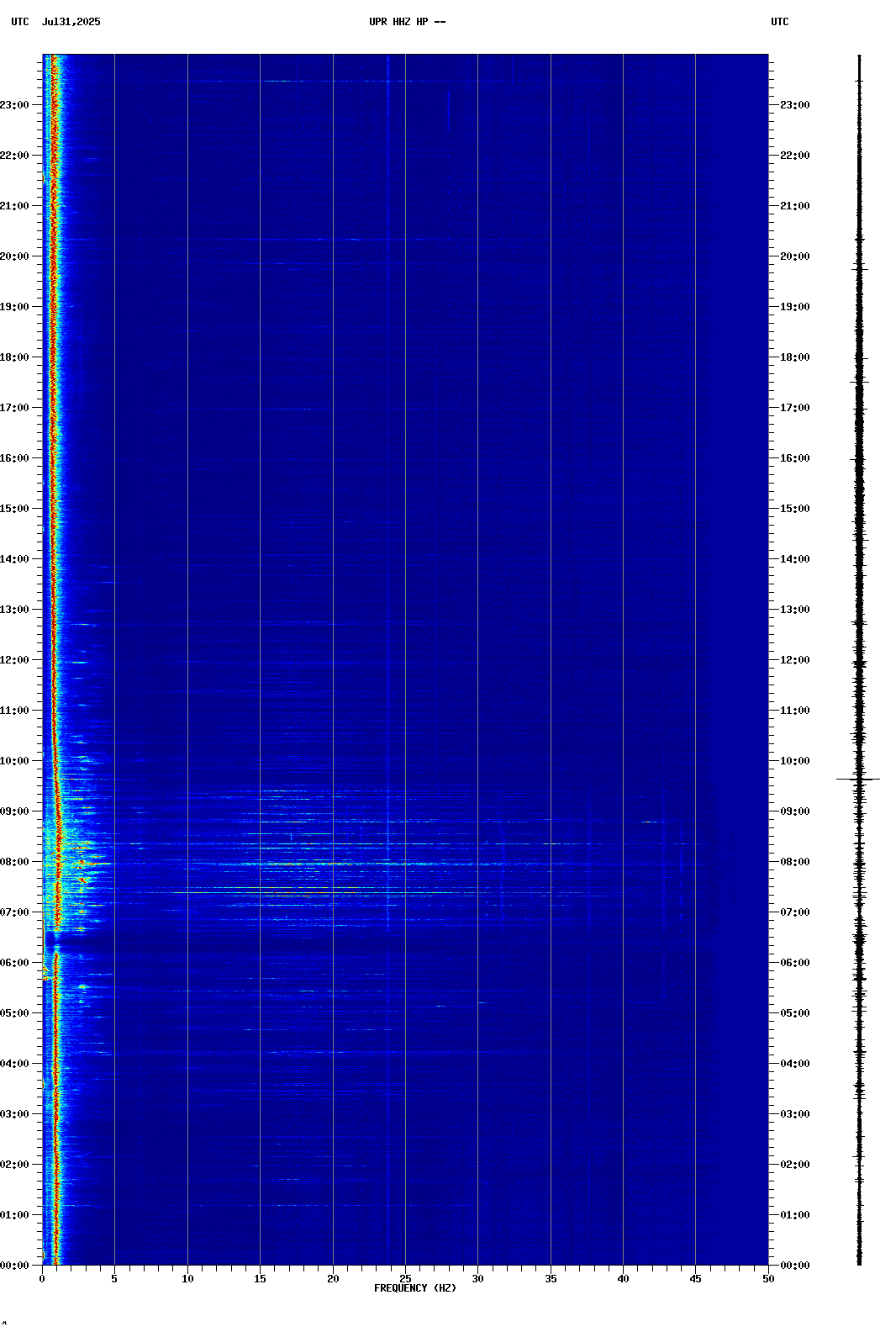Click the 35 Hz frequency tick label
896x1332 pixels.
pos(551,1279)
